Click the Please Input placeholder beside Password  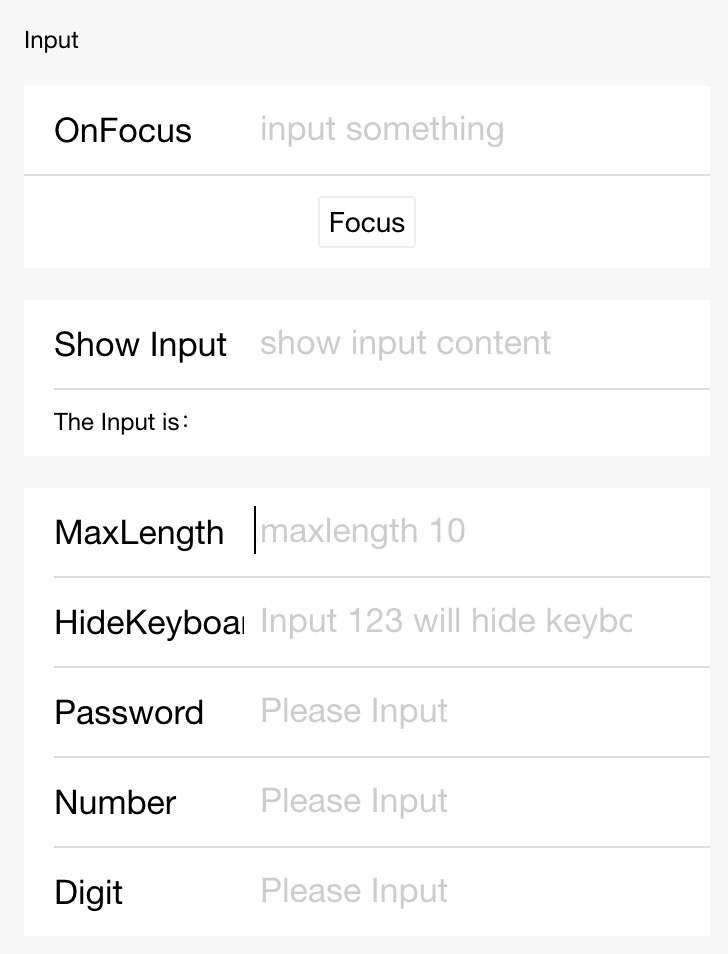coord(353,710)
